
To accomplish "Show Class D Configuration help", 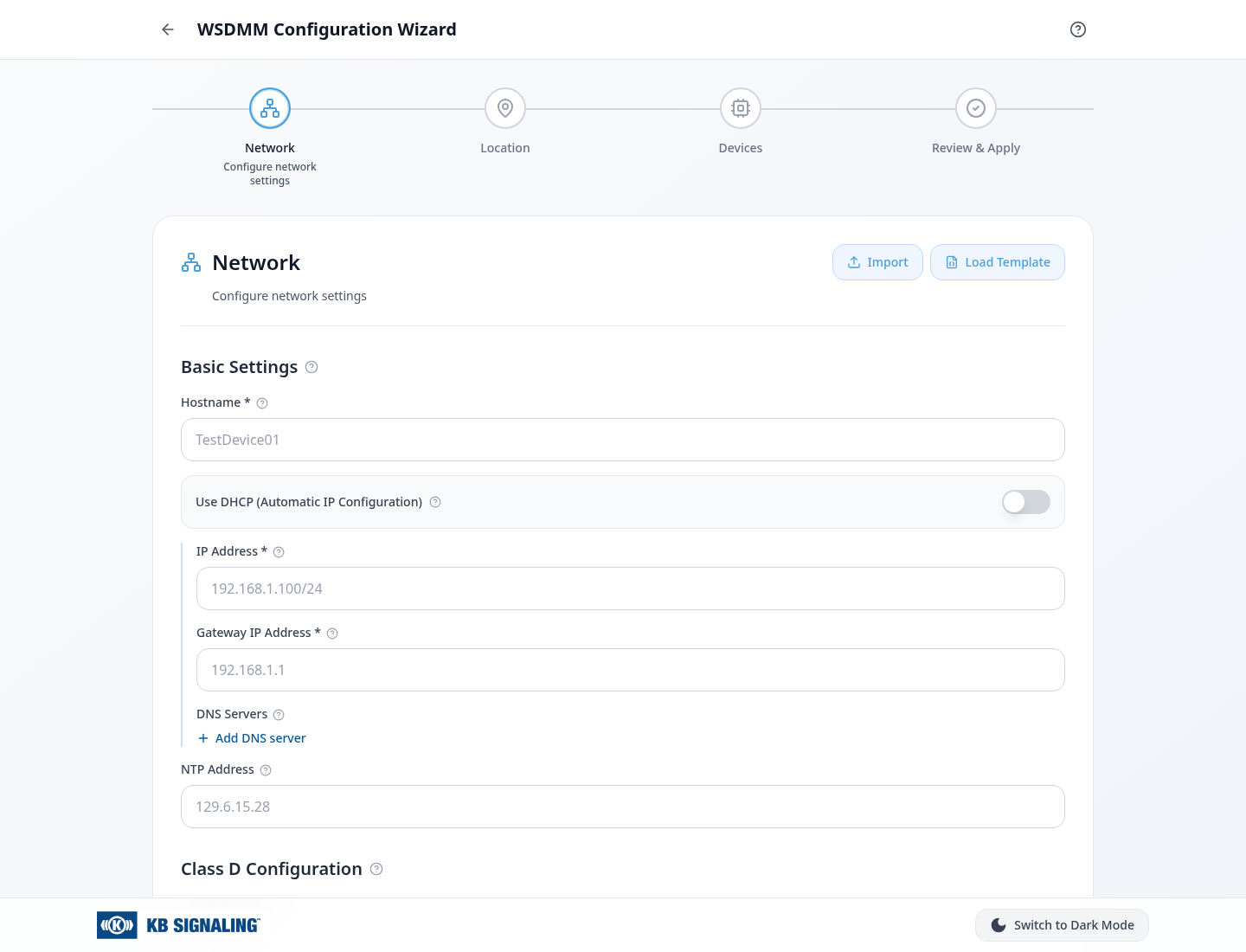I will click(x=376, y=869).
